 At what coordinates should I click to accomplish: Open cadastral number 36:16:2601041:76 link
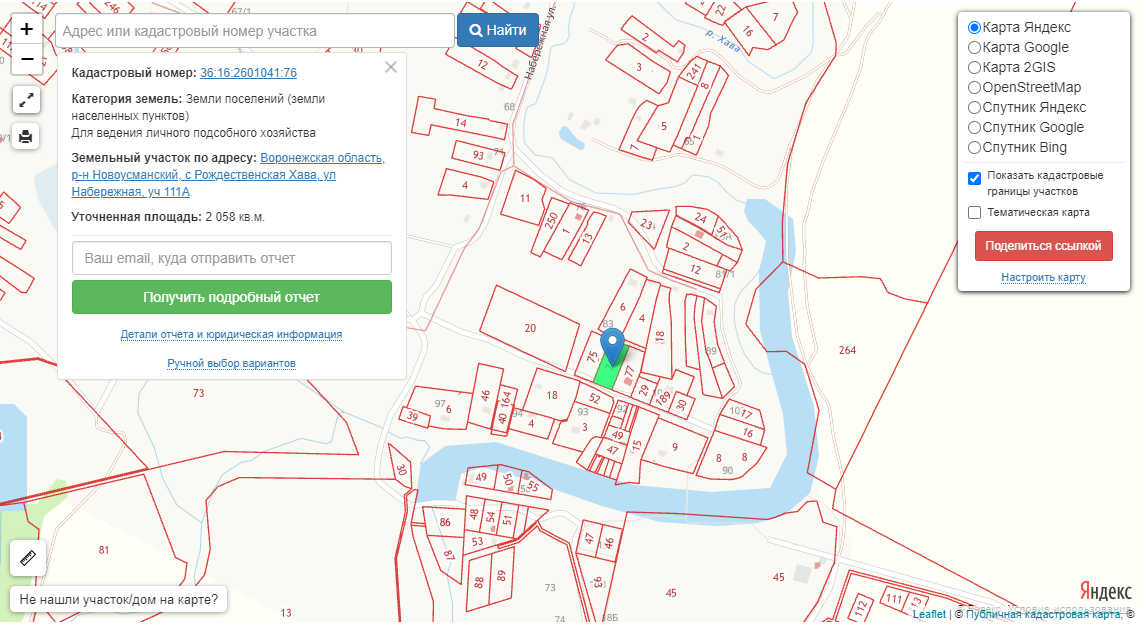pos(248,73)
